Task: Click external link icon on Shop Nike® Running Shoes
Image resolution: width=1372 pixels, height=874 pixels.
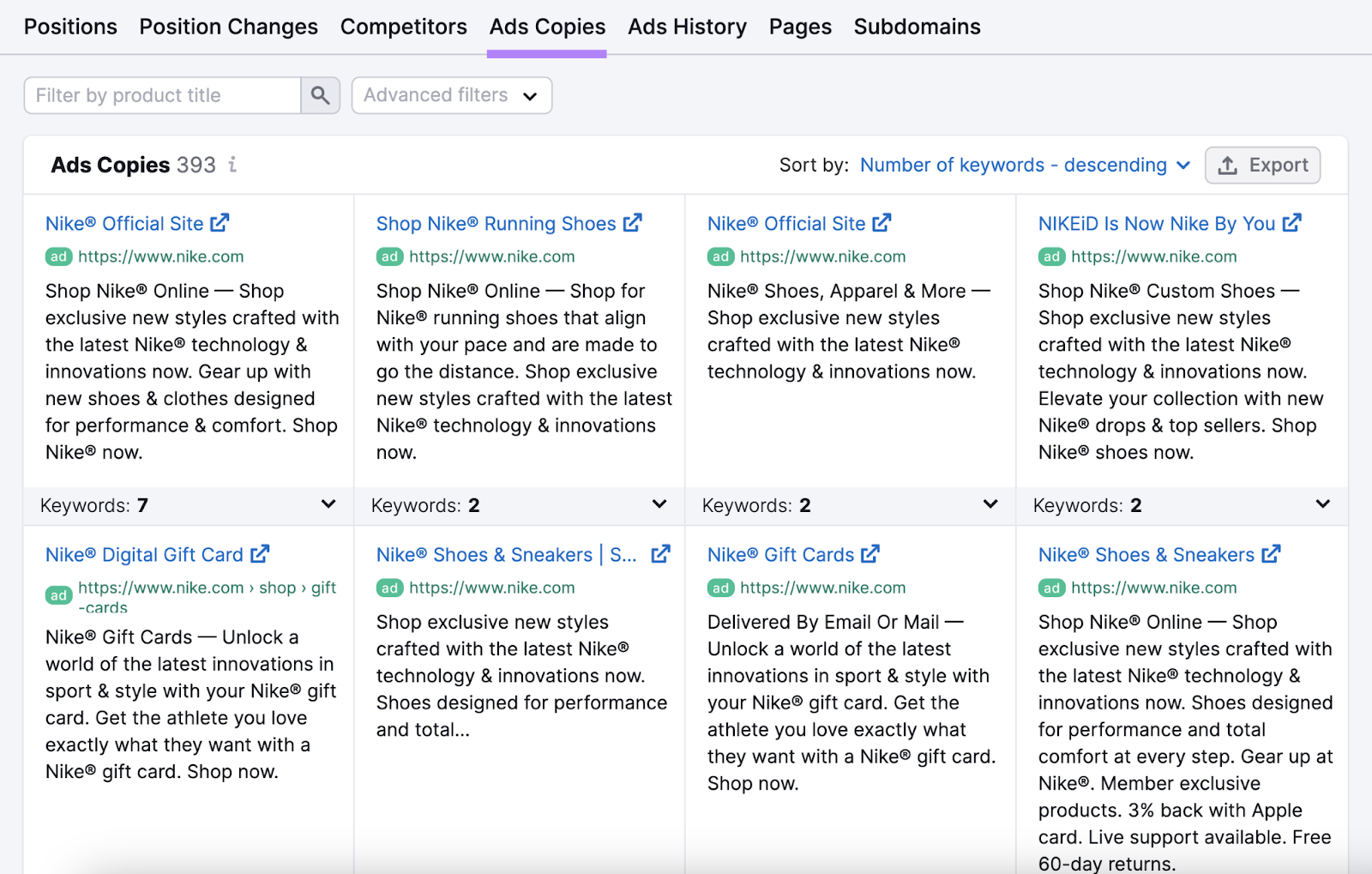Action: pyautogui.click(x=633, y=222)
